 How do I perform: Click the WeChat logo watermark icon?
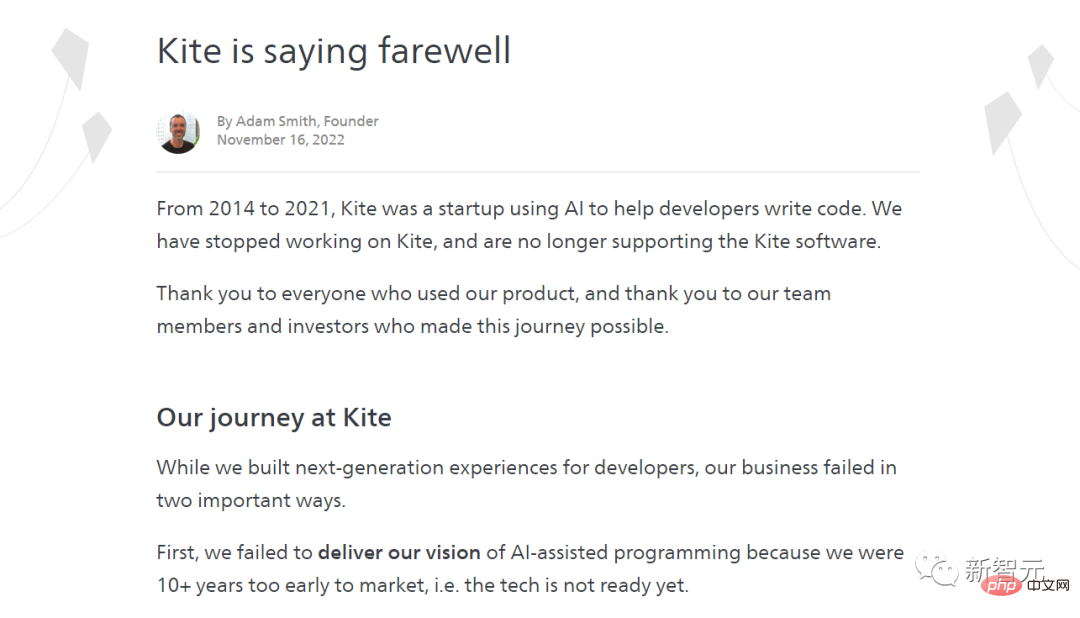(x=932, y=568)
